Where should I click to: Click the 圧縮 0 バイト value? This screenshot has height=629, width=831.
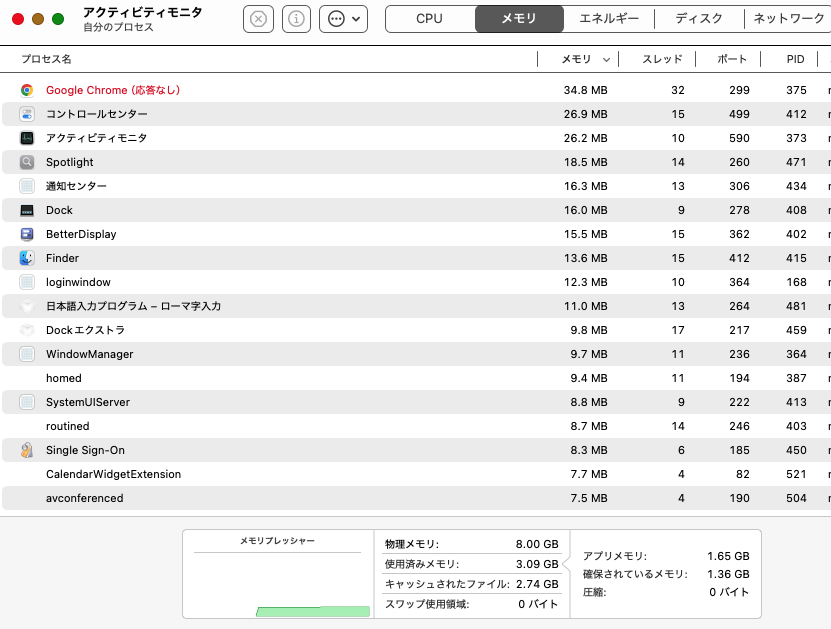click(729, 592)
